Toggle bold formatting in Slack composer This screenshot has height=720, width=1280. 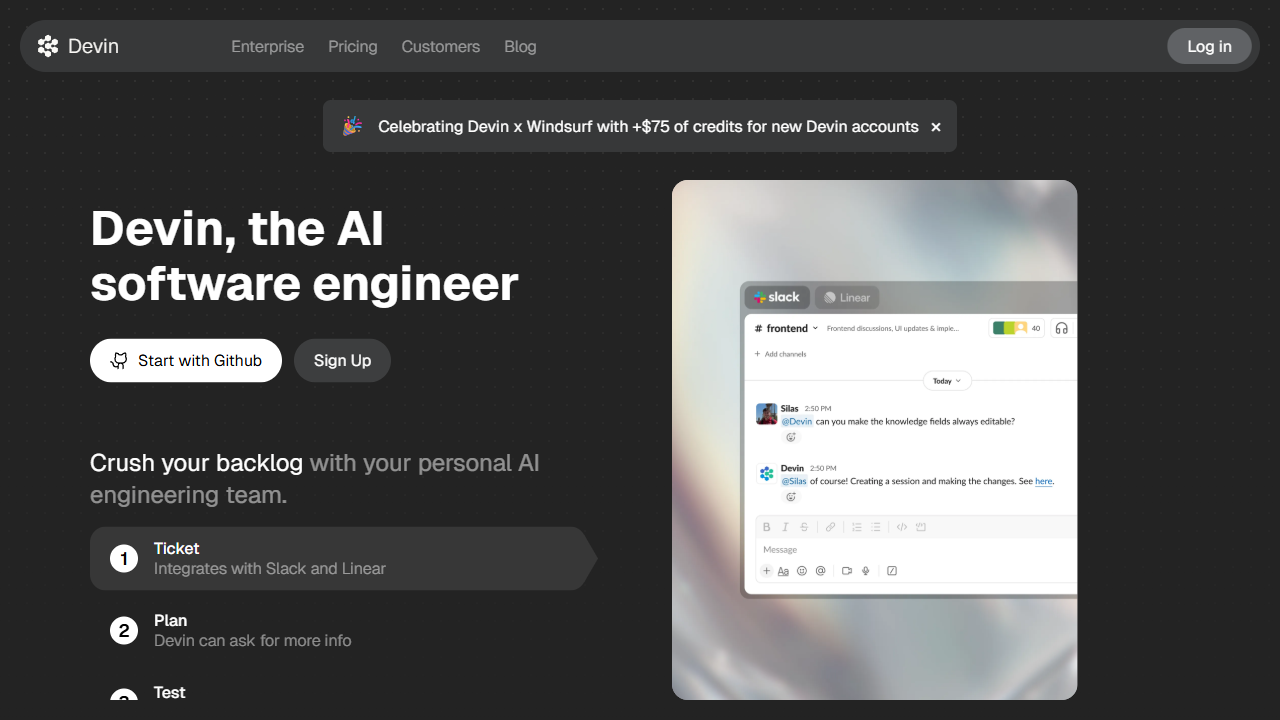(x=767, y=527)
